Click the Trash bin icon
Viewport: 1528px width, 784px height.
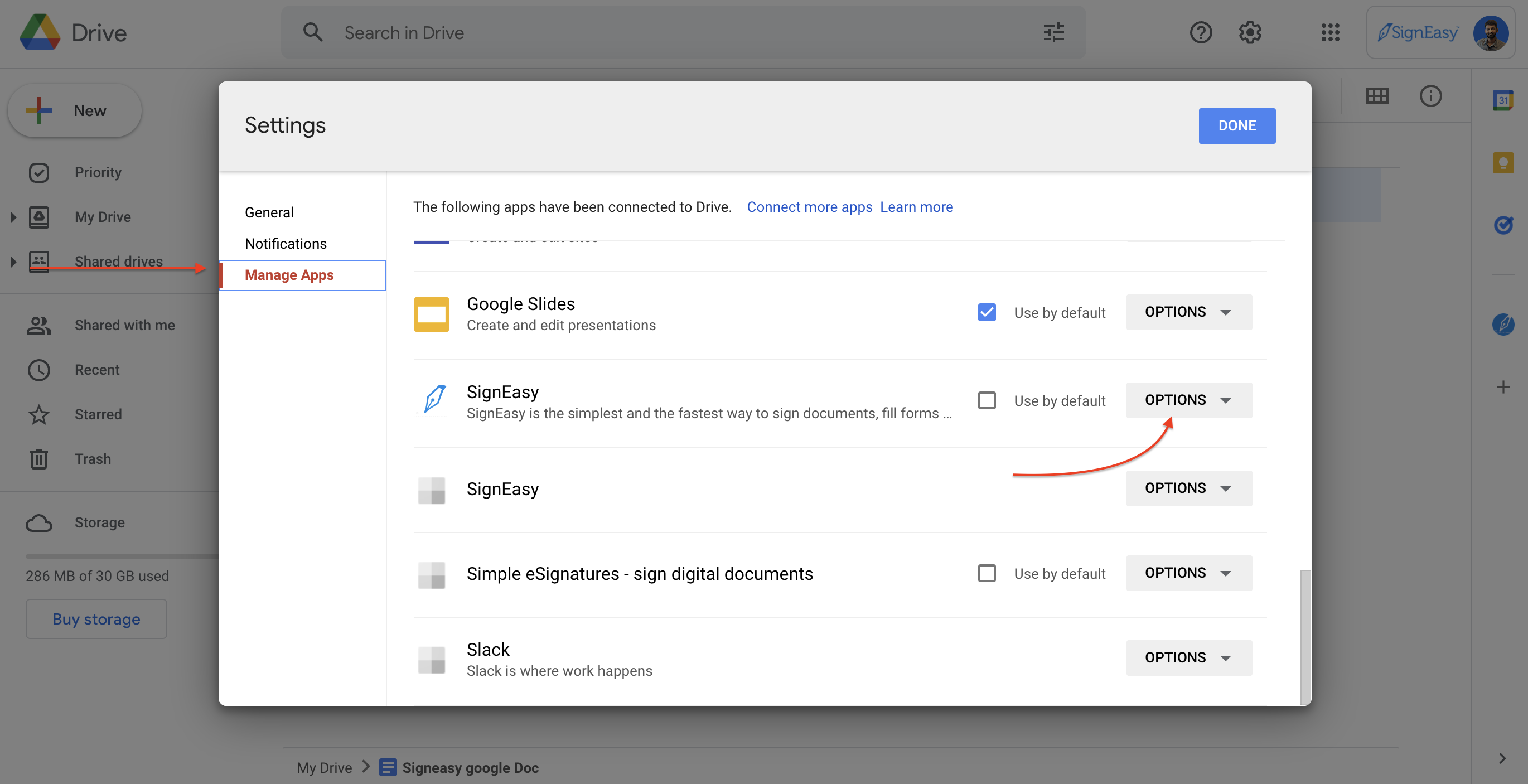coord(39,459)
